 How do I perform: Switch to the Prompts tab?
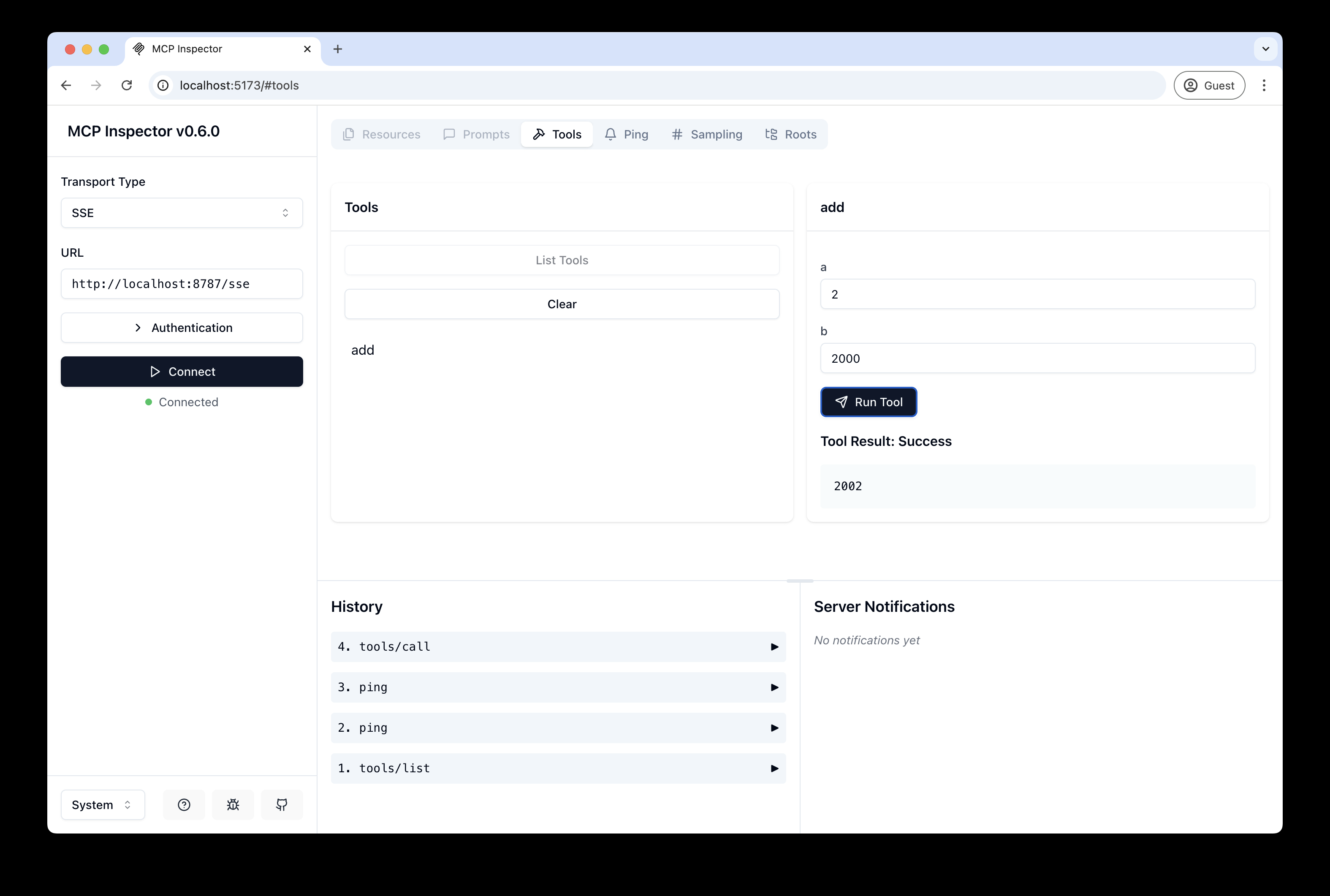476,134
